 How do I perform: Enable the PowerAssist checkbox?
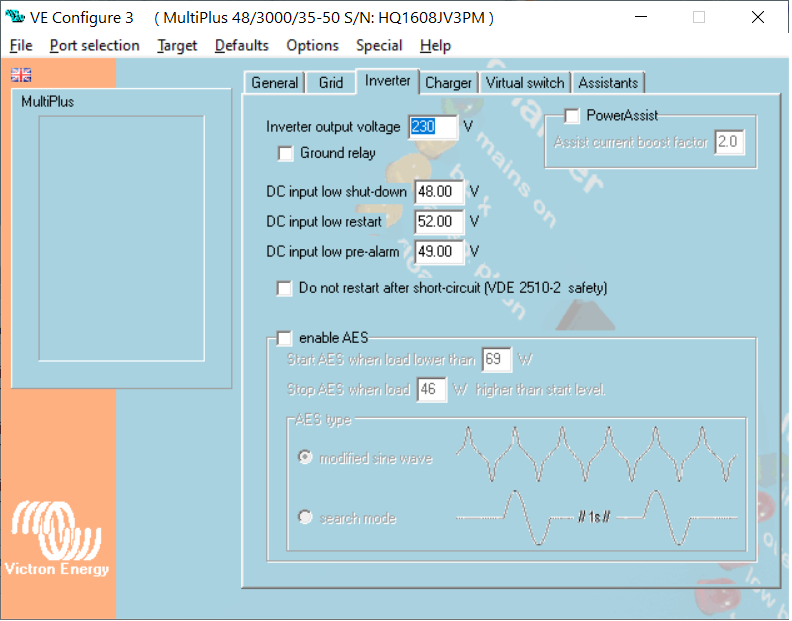[572, 116]
